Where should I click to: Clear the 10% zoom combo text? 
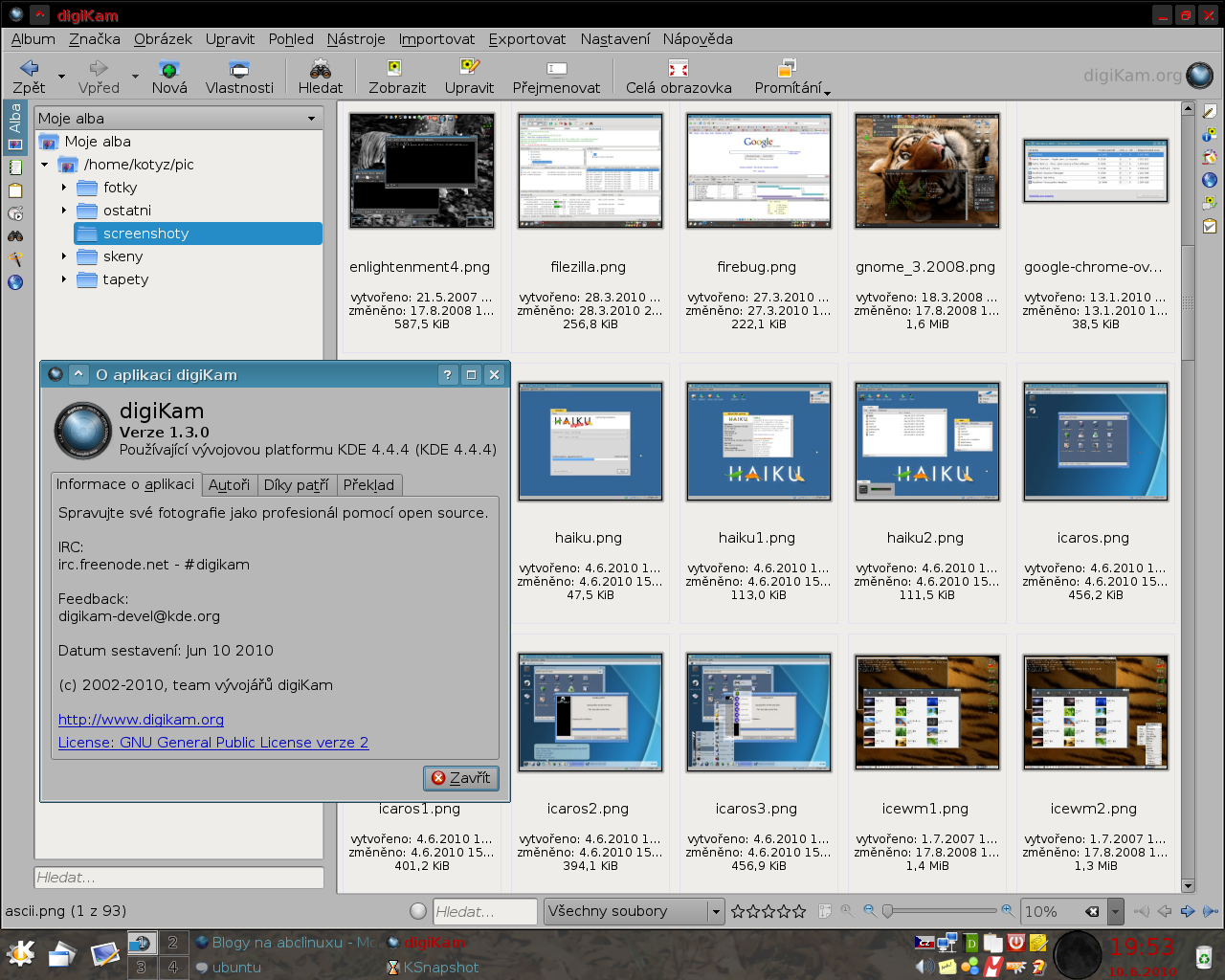coord(1092,911)
